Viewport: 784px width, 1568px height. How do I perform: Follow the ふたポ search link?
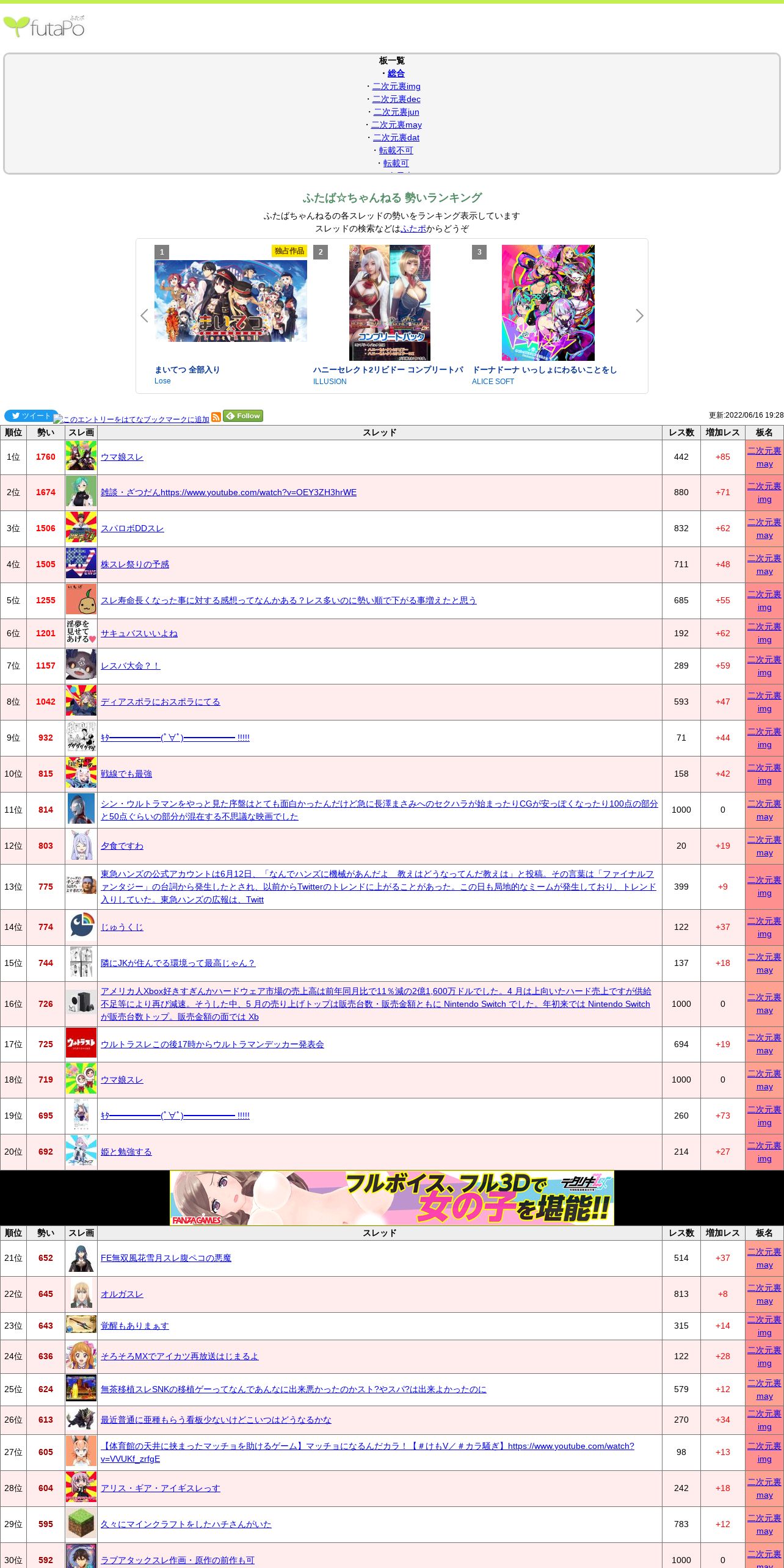[x=413, y=228]
